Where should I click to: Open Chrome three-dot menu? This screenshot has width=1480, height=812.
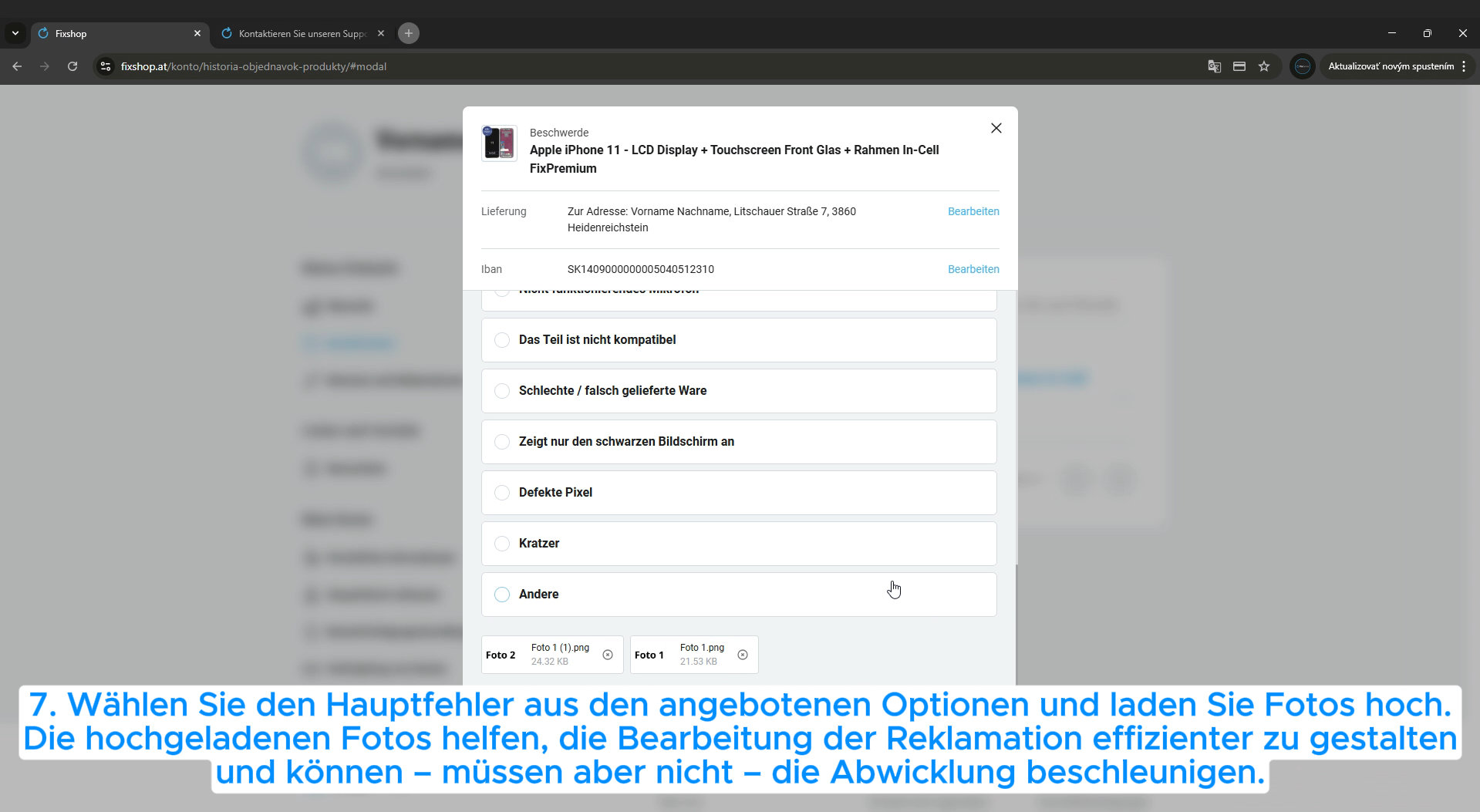(1463, 66)
